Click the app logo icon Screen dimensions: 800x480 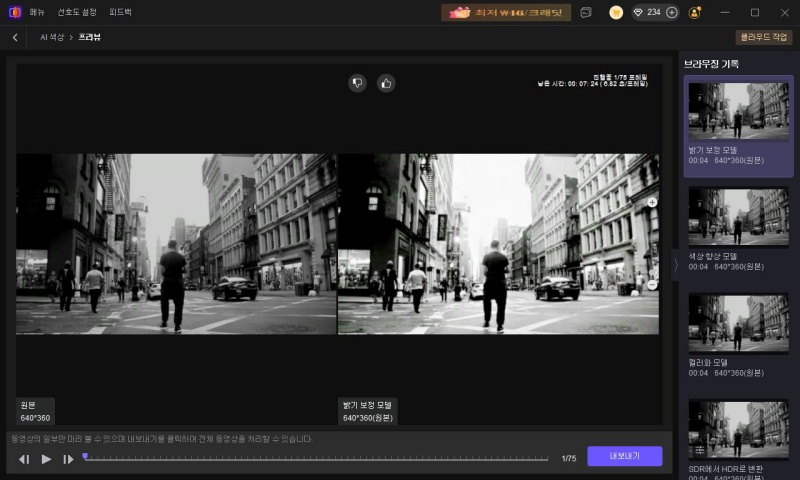click(15, 12)
